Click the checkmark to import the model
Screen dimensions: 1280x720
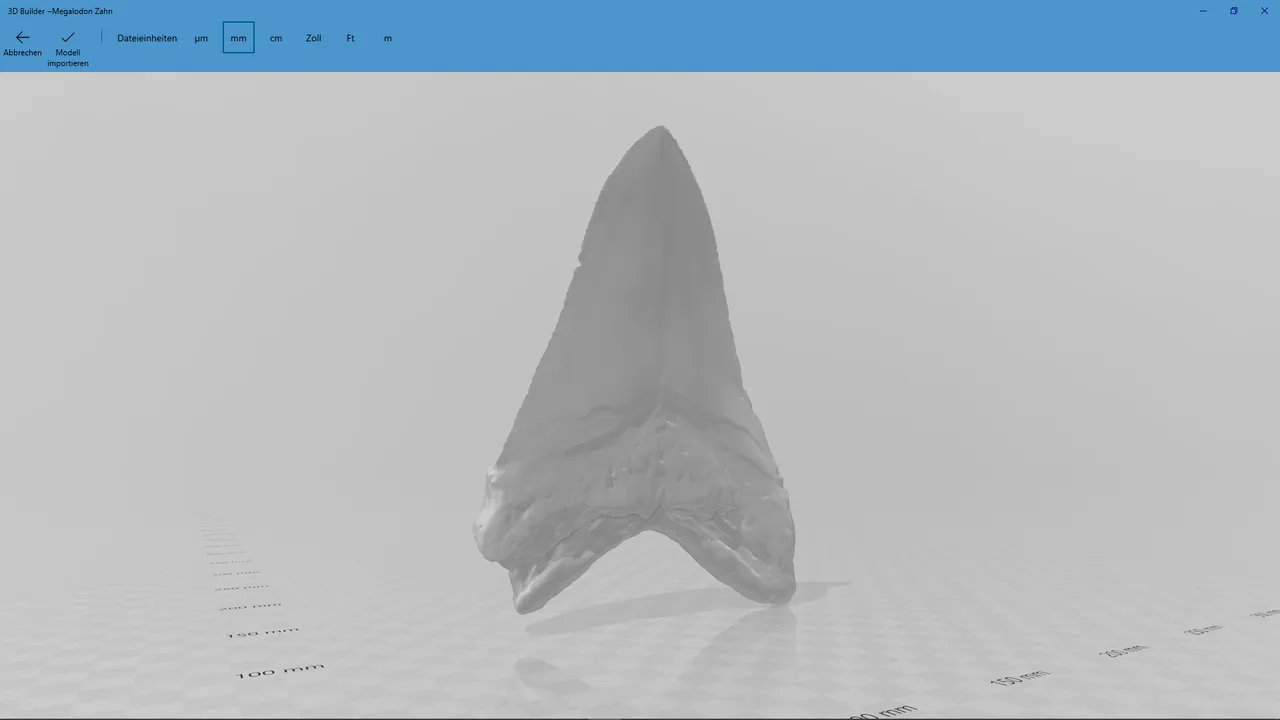click(x=67, y=38)
